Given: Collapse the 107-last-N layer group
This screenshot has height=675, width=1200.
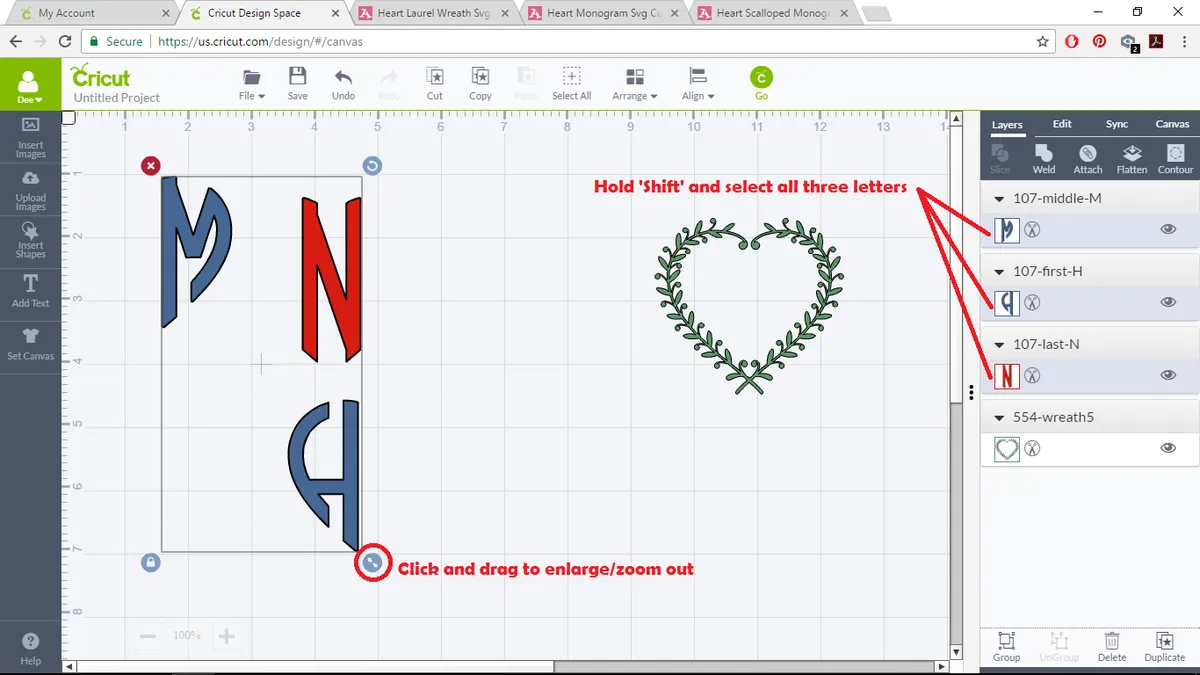Looking at the screenshot, I should click(999, 344).
